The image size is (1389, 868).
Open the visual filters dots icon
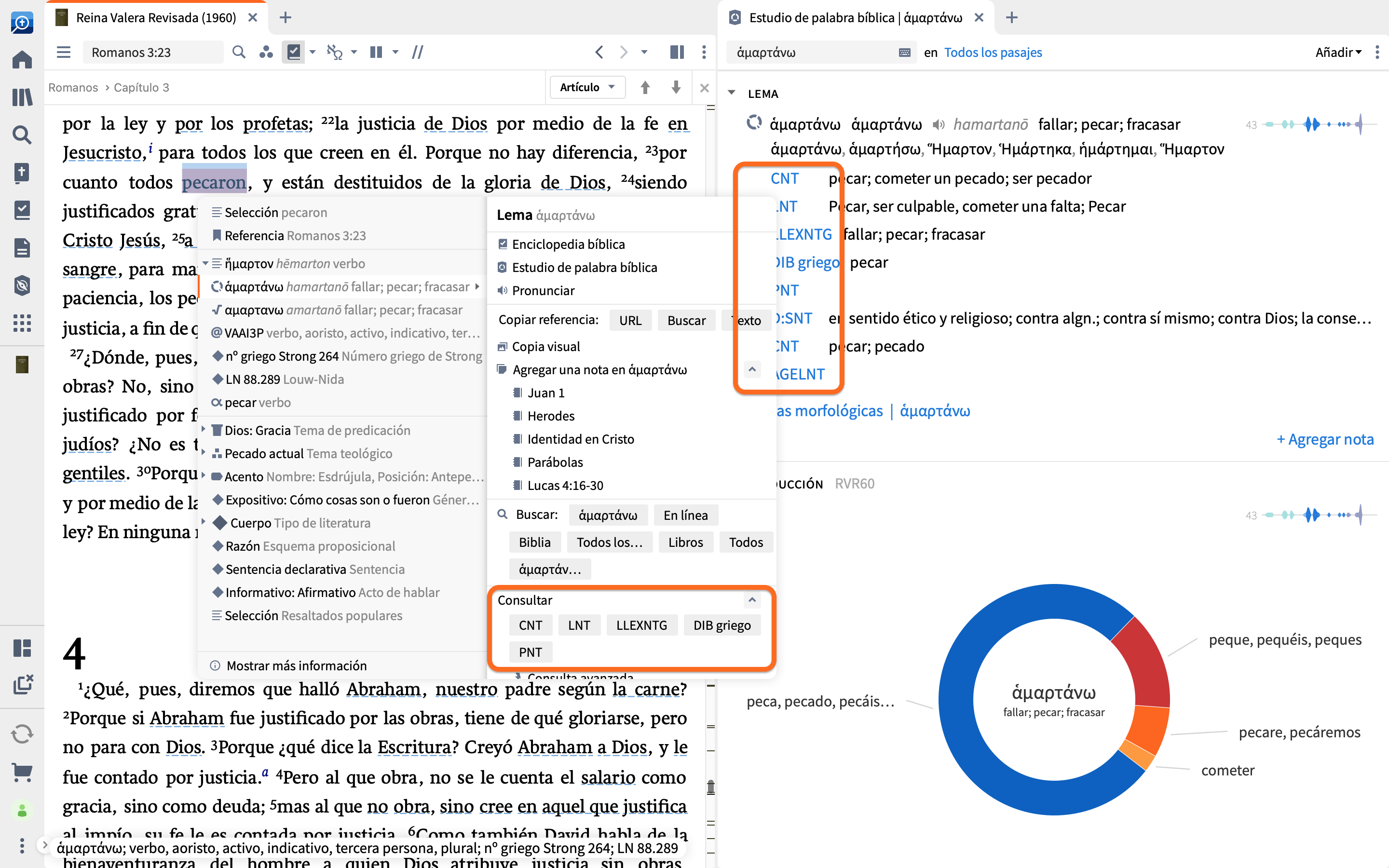(x=266, y=52)
